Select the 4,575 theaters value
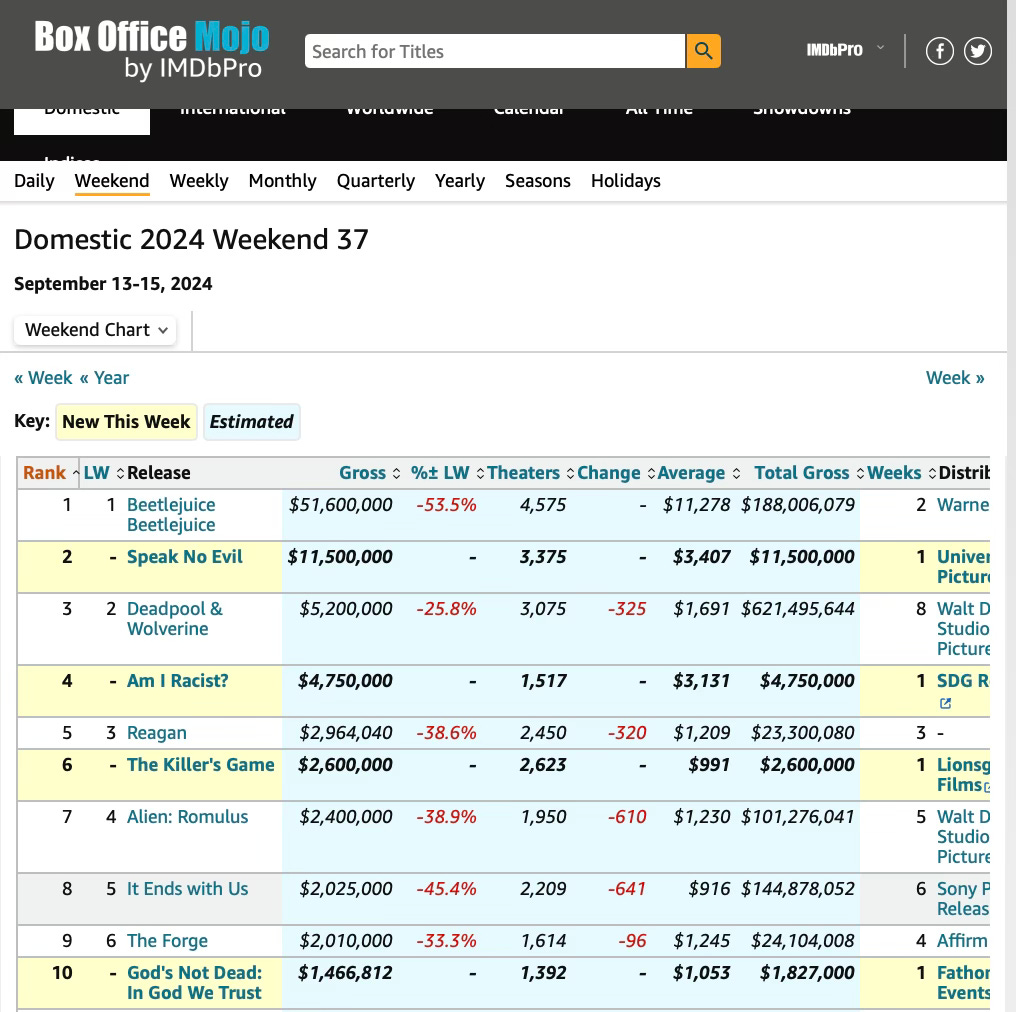This screenshot has width=1016, height=1012. click(543, 505)
